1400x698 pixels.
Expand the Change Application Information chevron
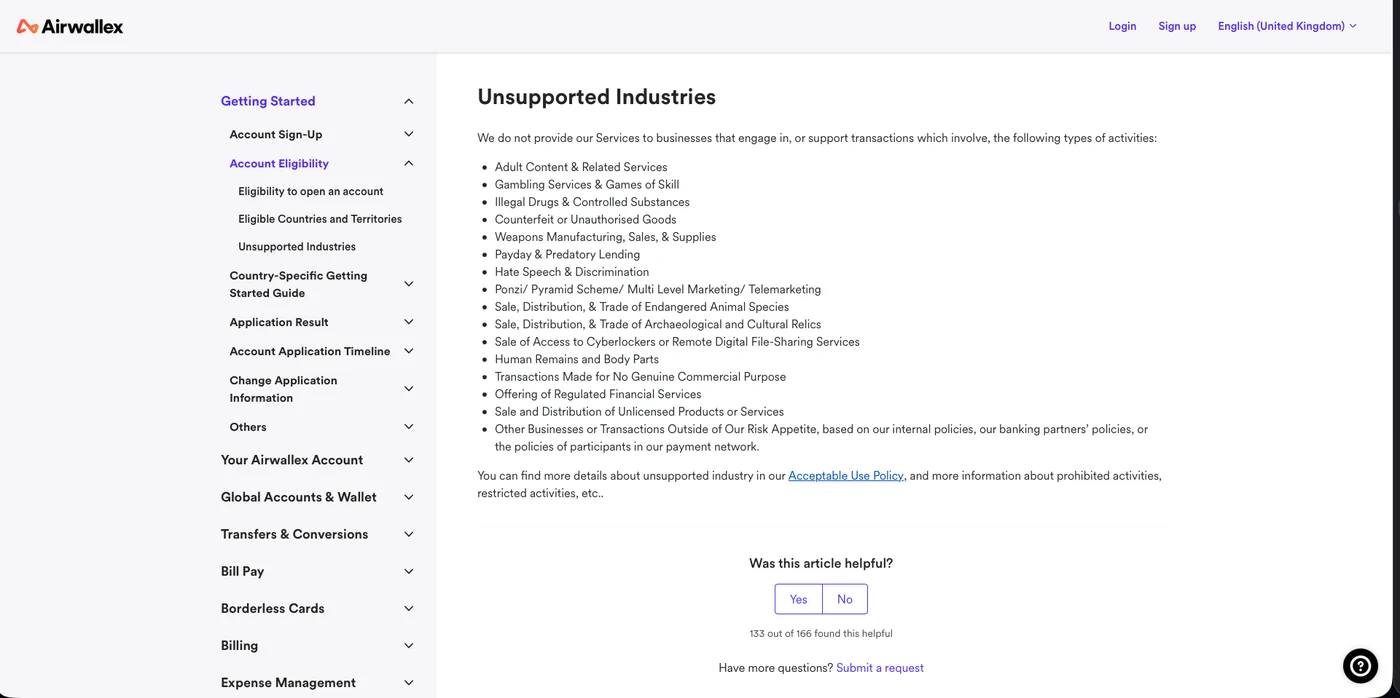pos(409,389)
